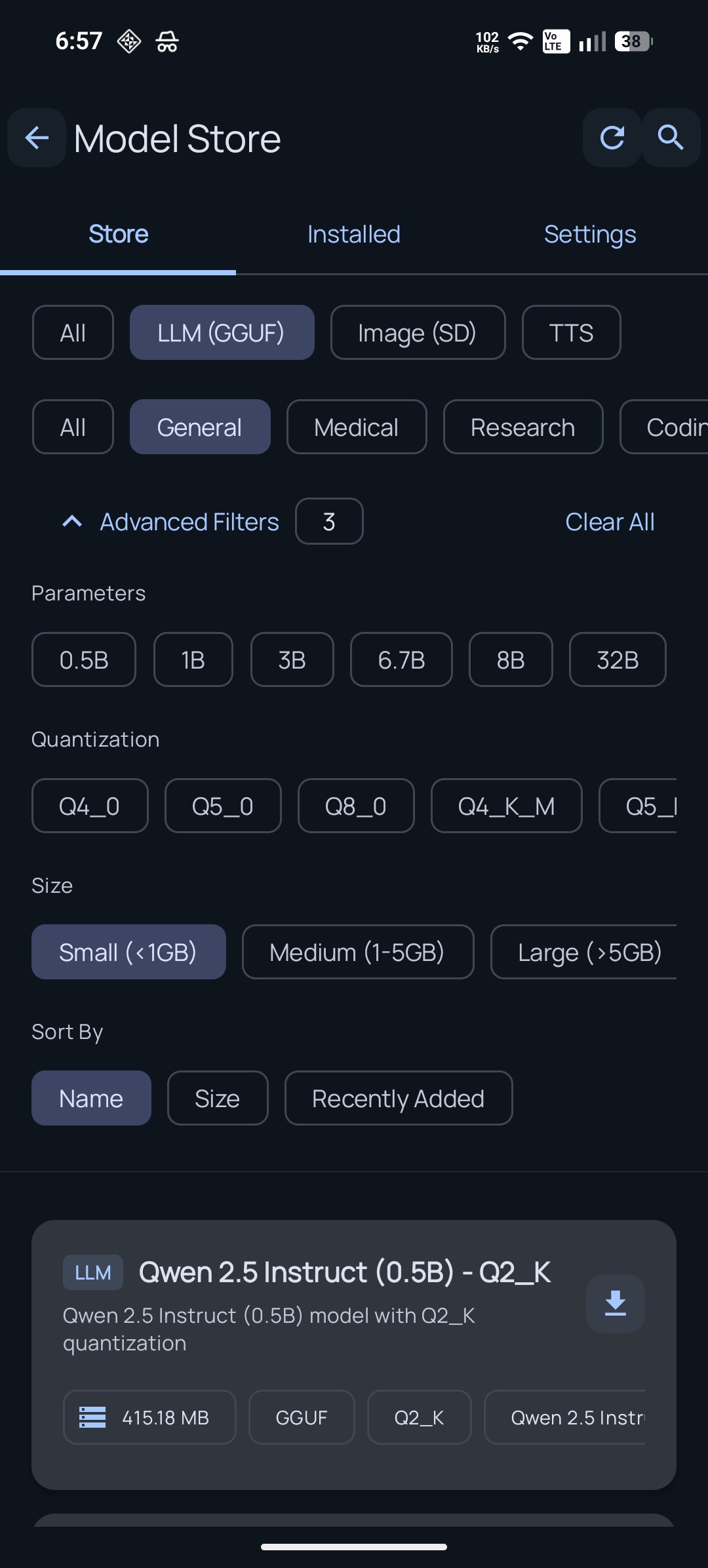Tap the Wi-Fi status icon
The height and width of the screenshot is (1568, 708).
pos(521,41)
